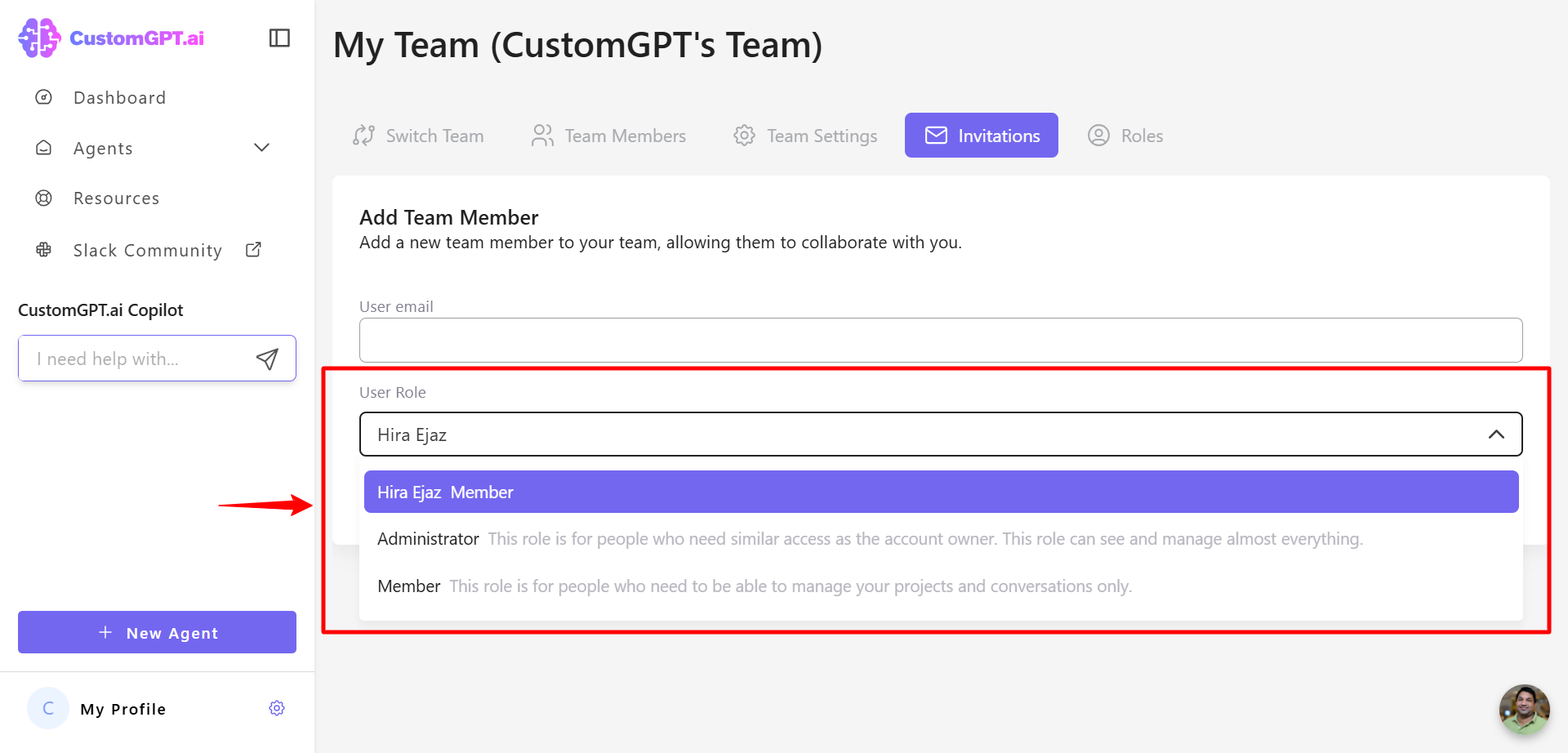Open the Slack Community link
Viewport: 1568px width, 753px height.
pyautogui.click(x=148, y=251)
